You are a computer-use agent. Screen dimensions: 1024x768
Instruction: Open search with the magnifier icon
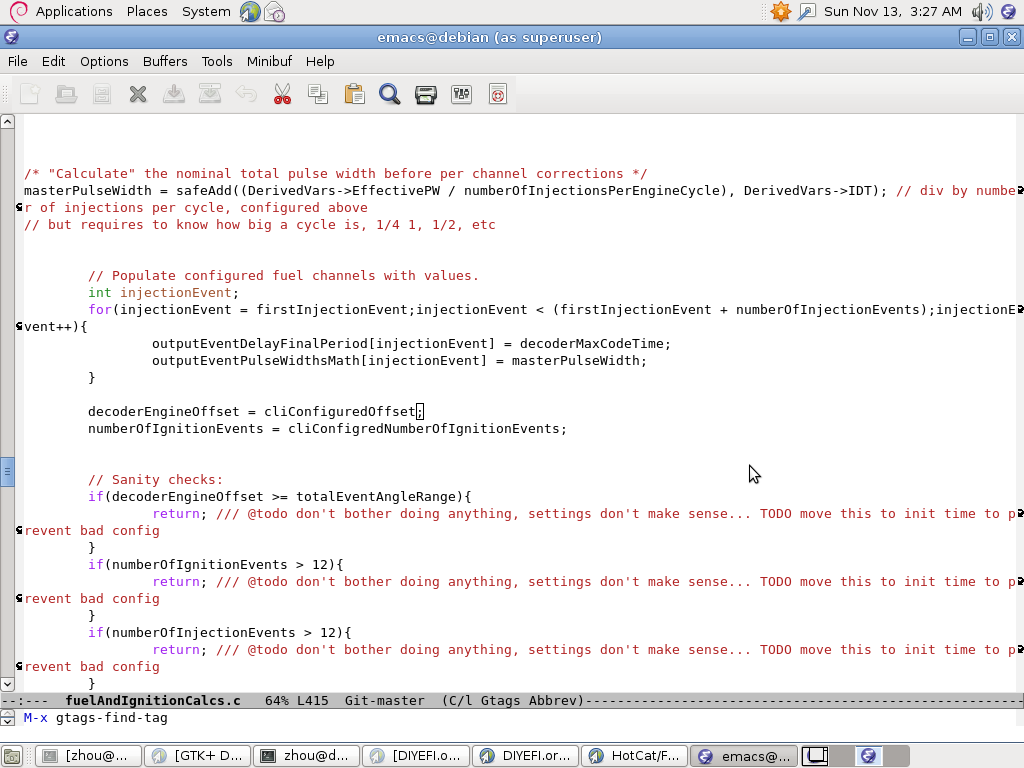pos(390,94)
